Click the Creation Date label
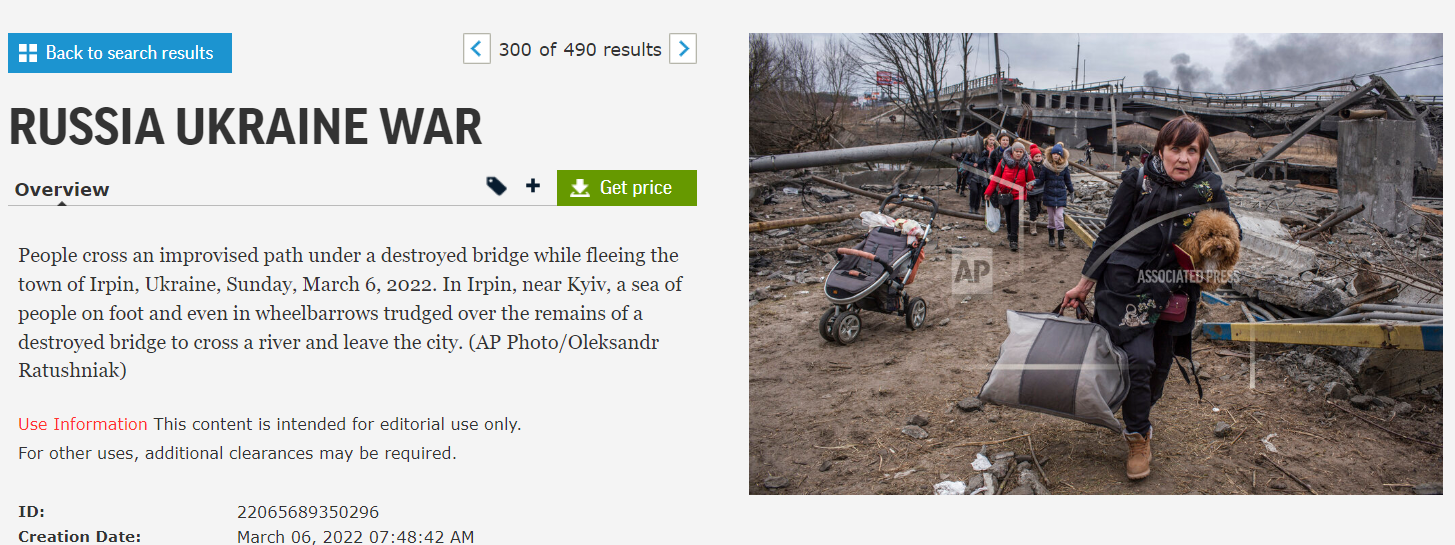Viewport: 1455px width, 545px height. [79, 537]
